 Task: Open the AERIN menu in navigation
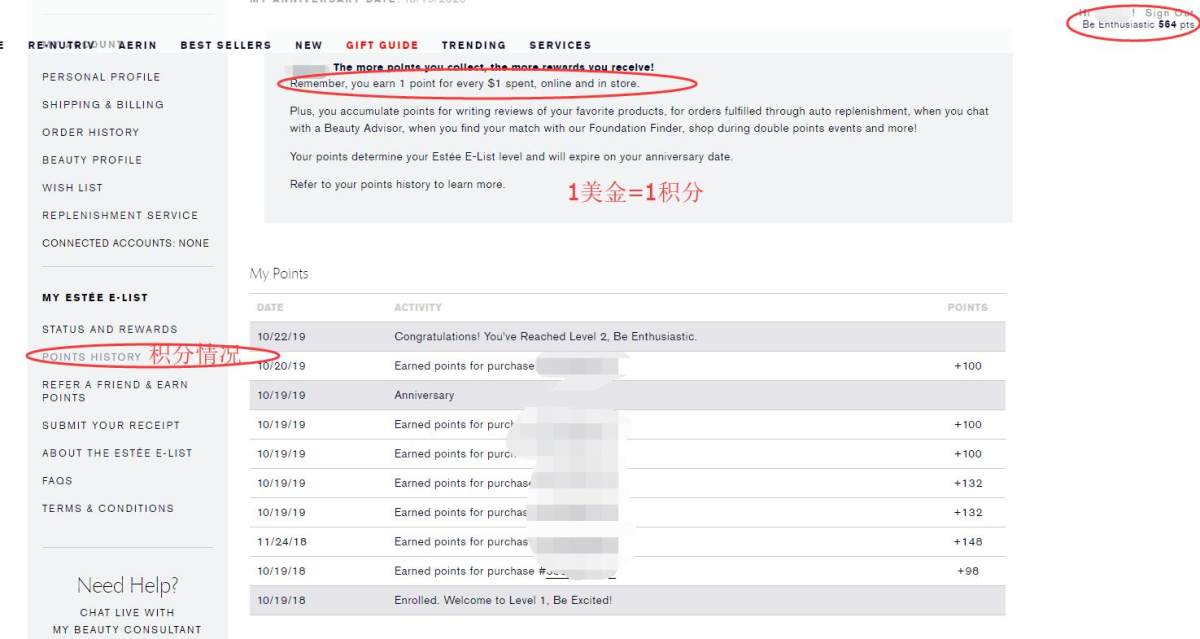pyautogui.click(x=137, y=45)
